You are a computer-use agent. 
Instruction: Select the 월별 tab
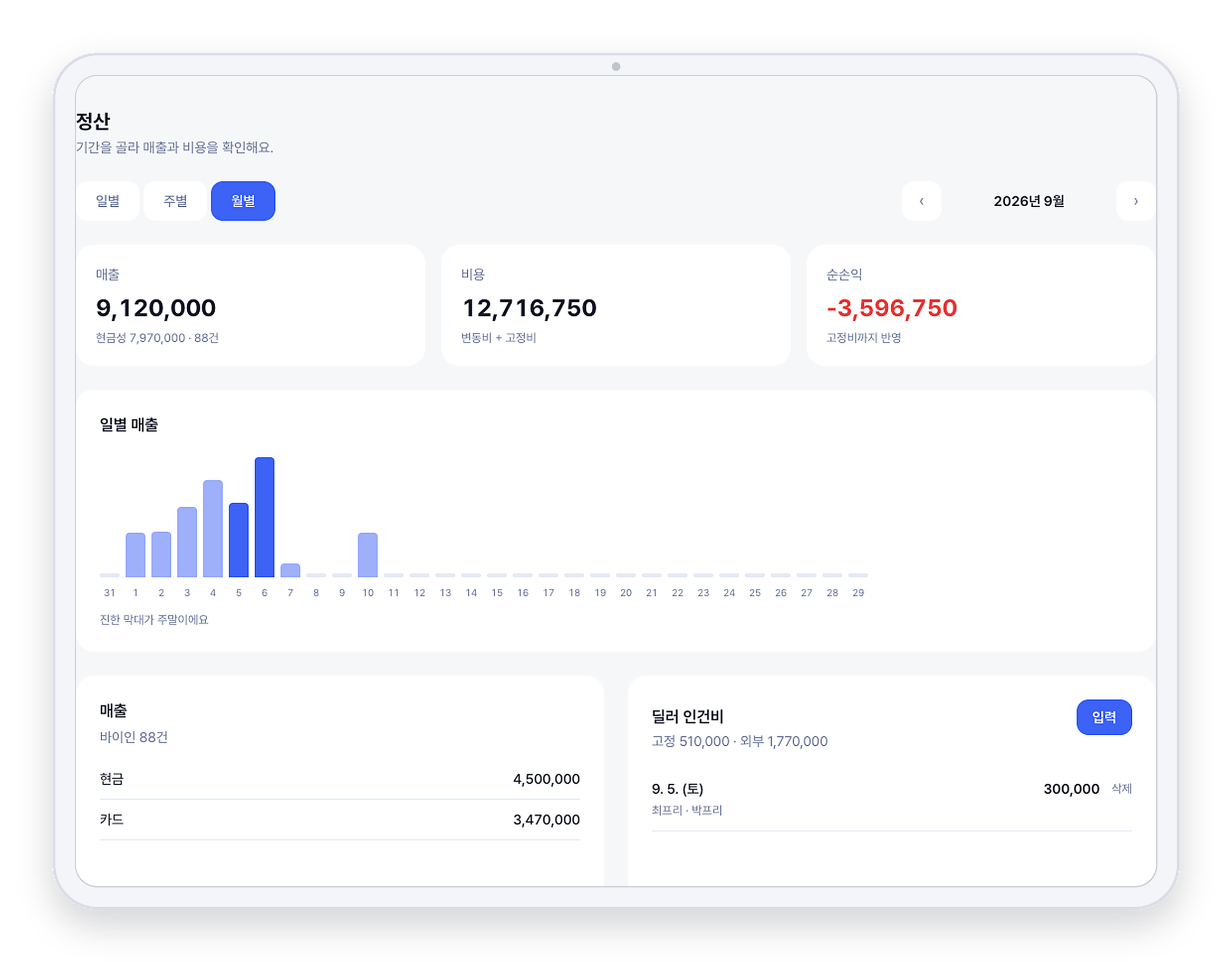(x=243, y=201)
